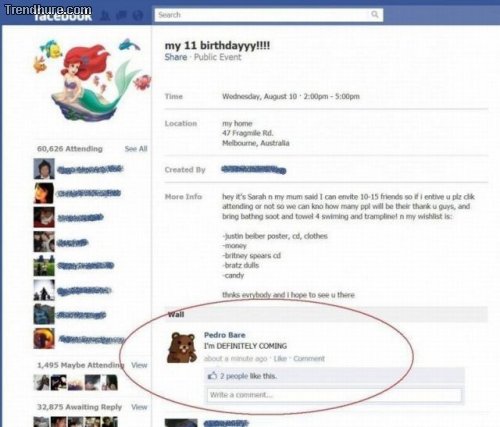Click the thumbs-up like icon

[212, 376]
